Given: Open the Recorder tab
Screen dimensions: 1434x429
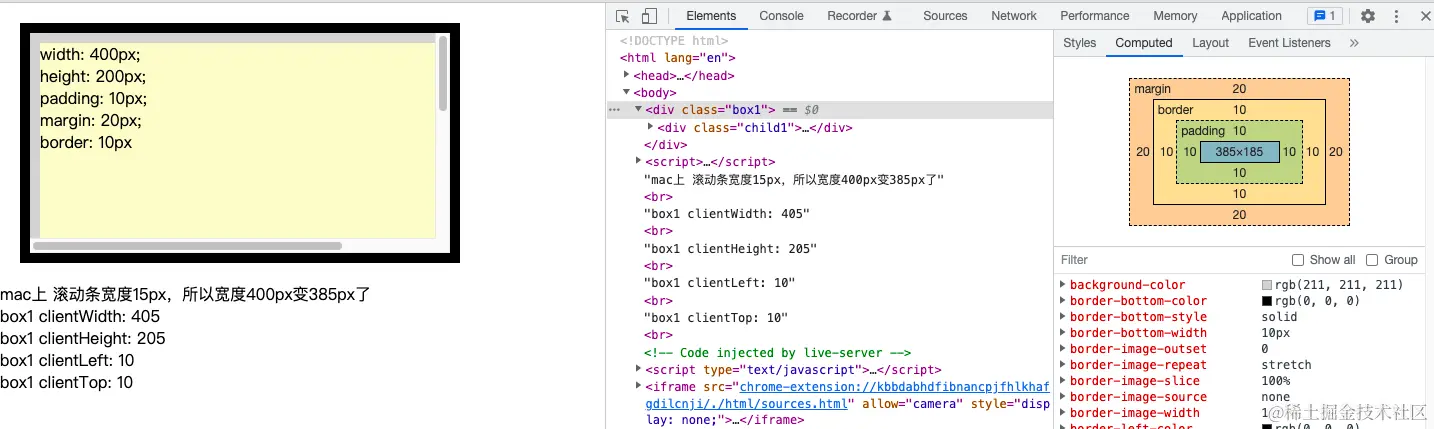Looking at the screenshot, I should [x=859, y=16].
